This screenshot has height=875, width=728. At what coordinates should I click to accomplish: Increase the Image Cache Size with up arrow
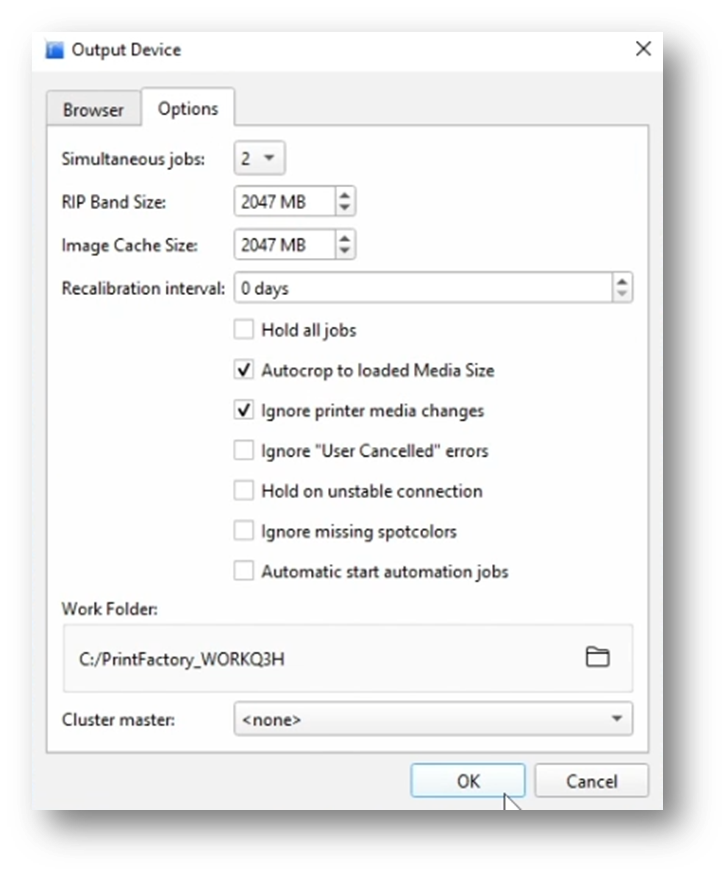point(345,238)
